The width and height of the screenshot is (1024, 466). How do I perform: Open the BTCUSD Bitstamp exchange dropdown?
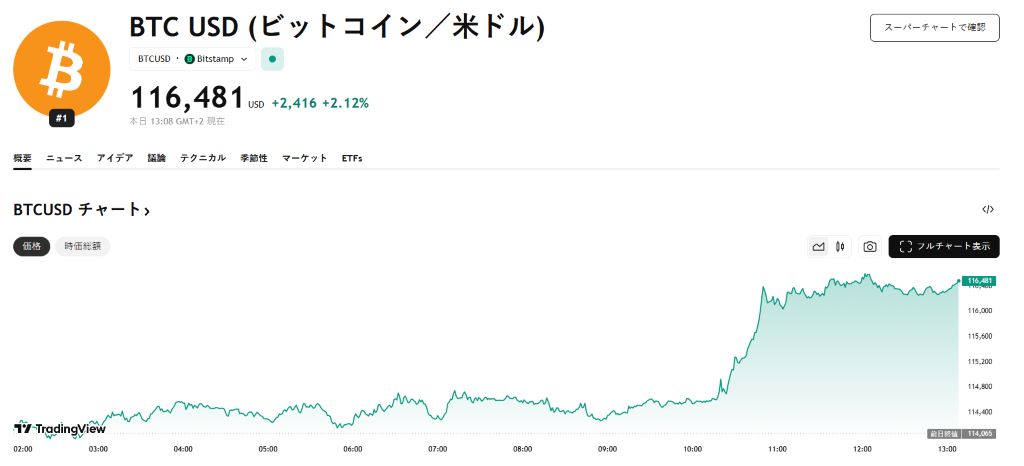(x=192, y=59)
